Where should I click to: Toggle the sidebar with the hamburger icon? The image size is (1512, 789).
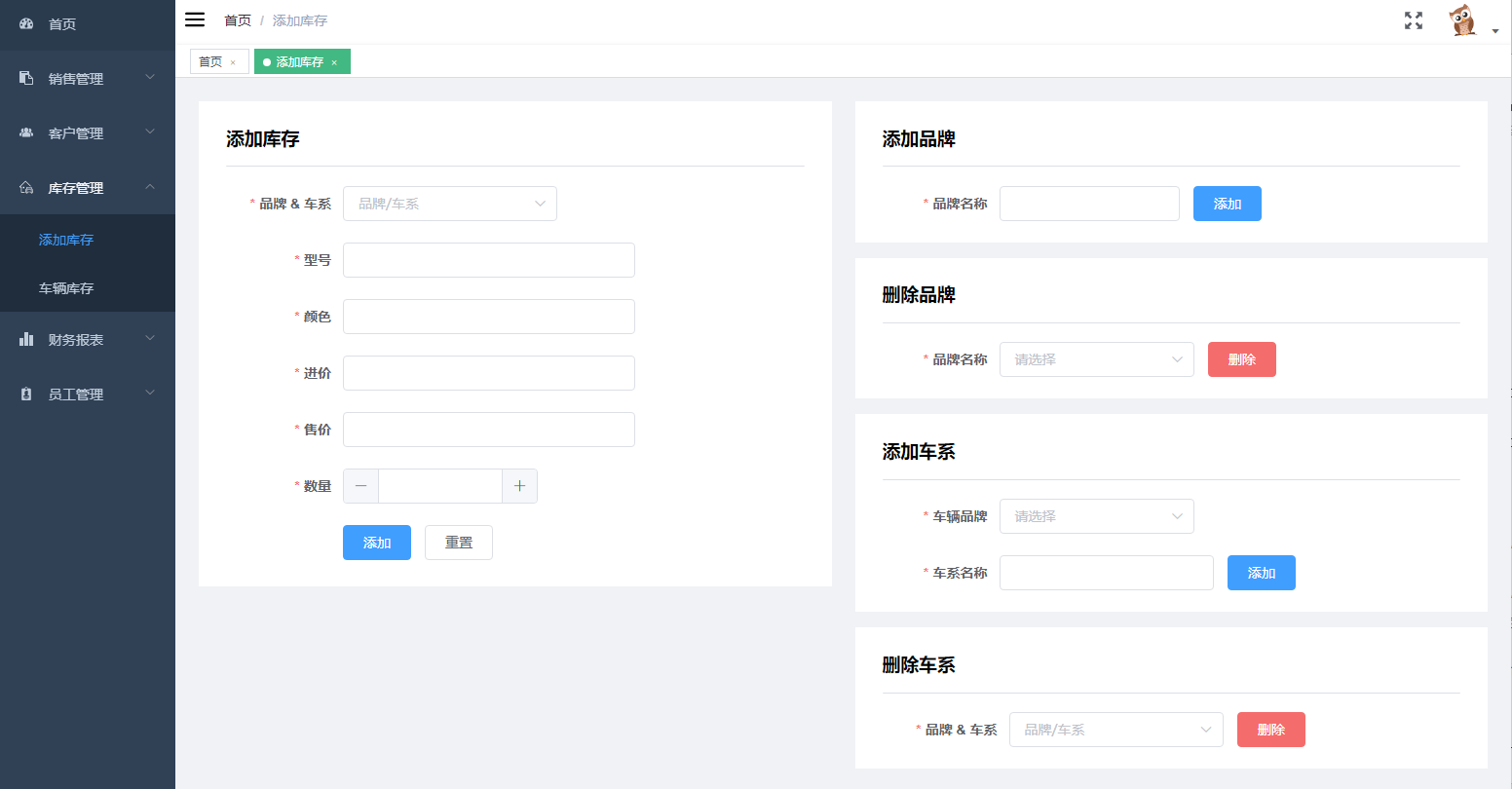pyautogui.click(x=194, y=19)
